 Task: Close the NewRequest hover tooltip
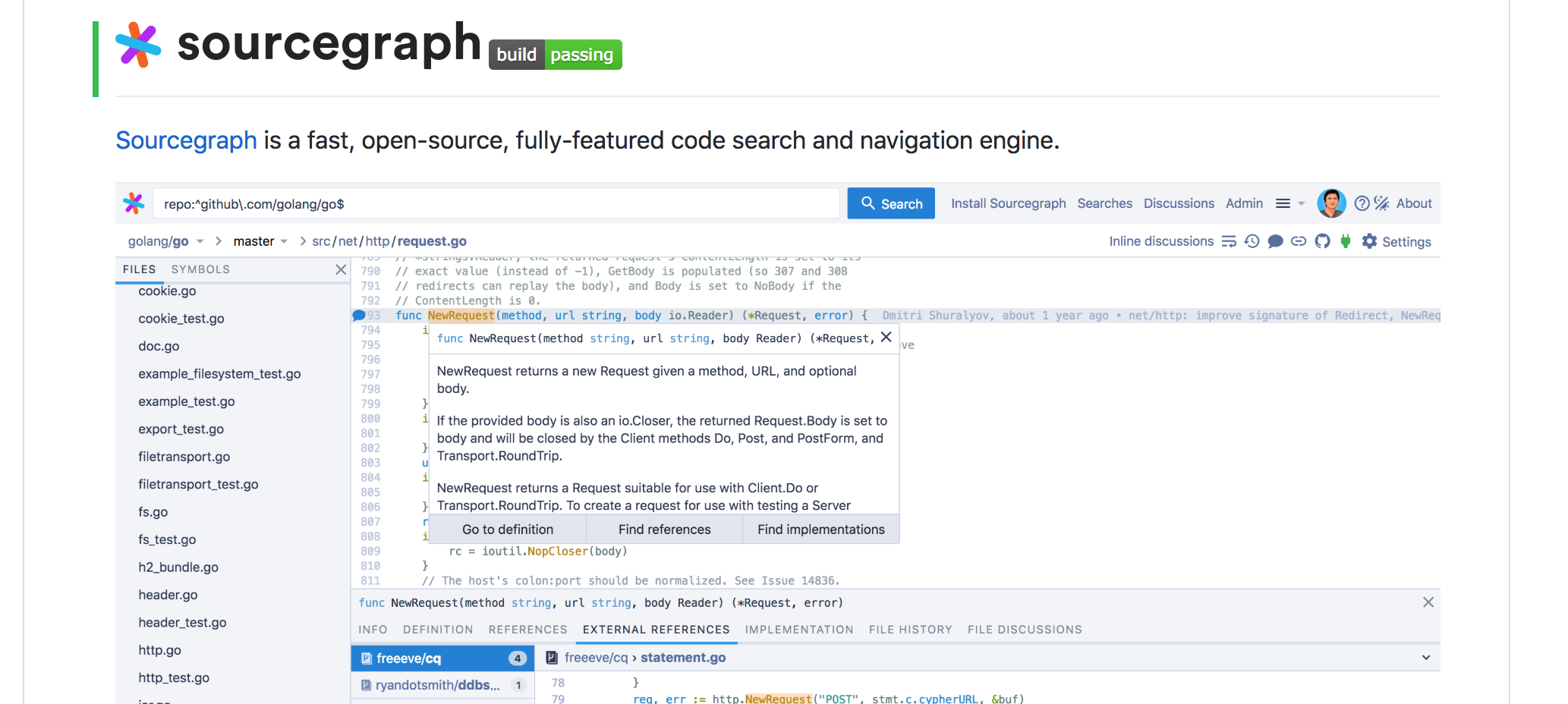pyautogui.click(x=886, y=338)
